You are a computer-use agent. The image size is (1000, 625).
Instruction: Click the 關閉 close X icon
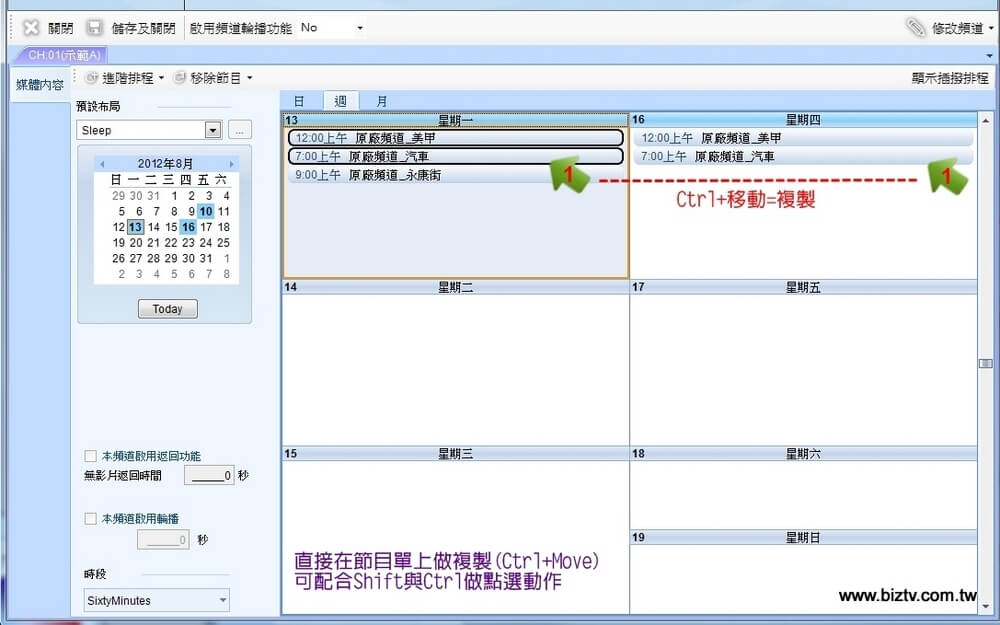[x=31, y=28]
